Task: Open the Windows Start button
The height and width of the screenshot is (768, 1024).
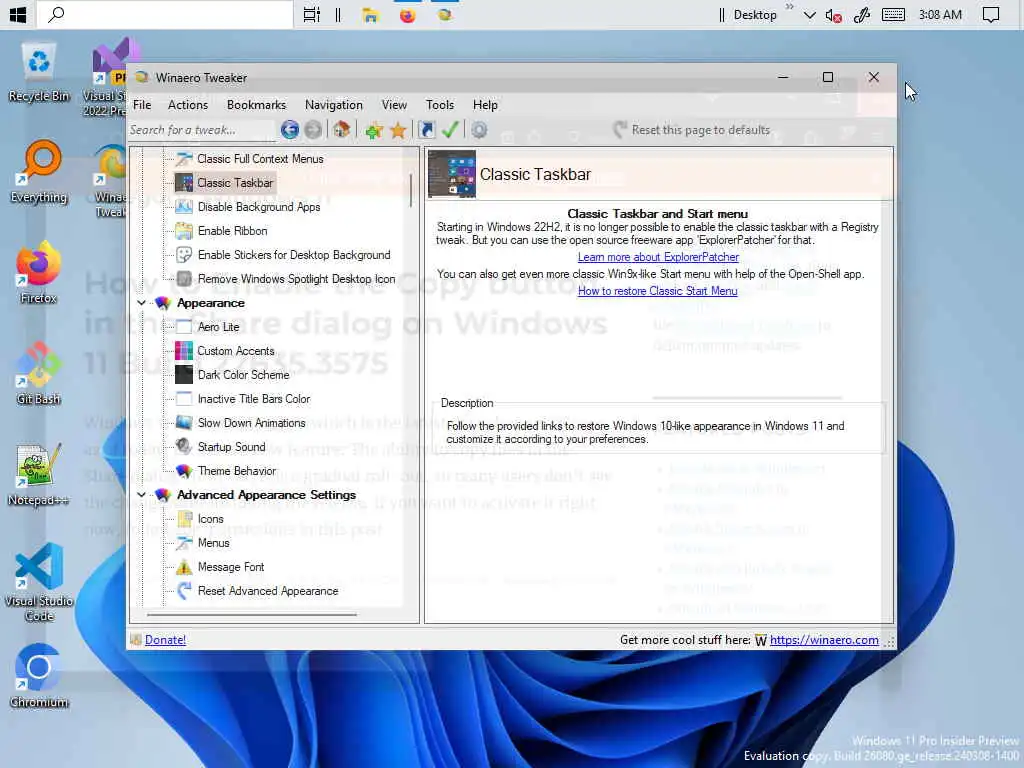Action: coord(18,14)
